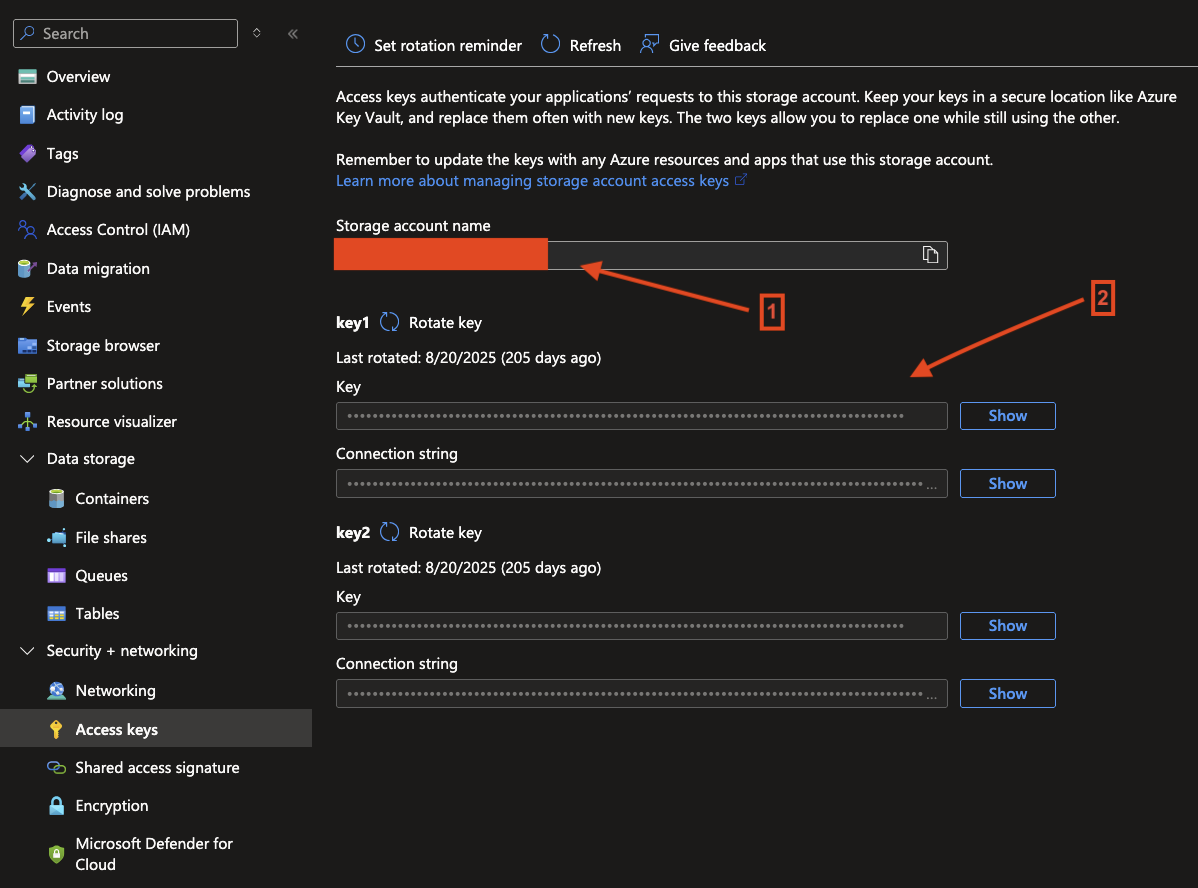Click the key2 Rotate key icon

point(390,533)
